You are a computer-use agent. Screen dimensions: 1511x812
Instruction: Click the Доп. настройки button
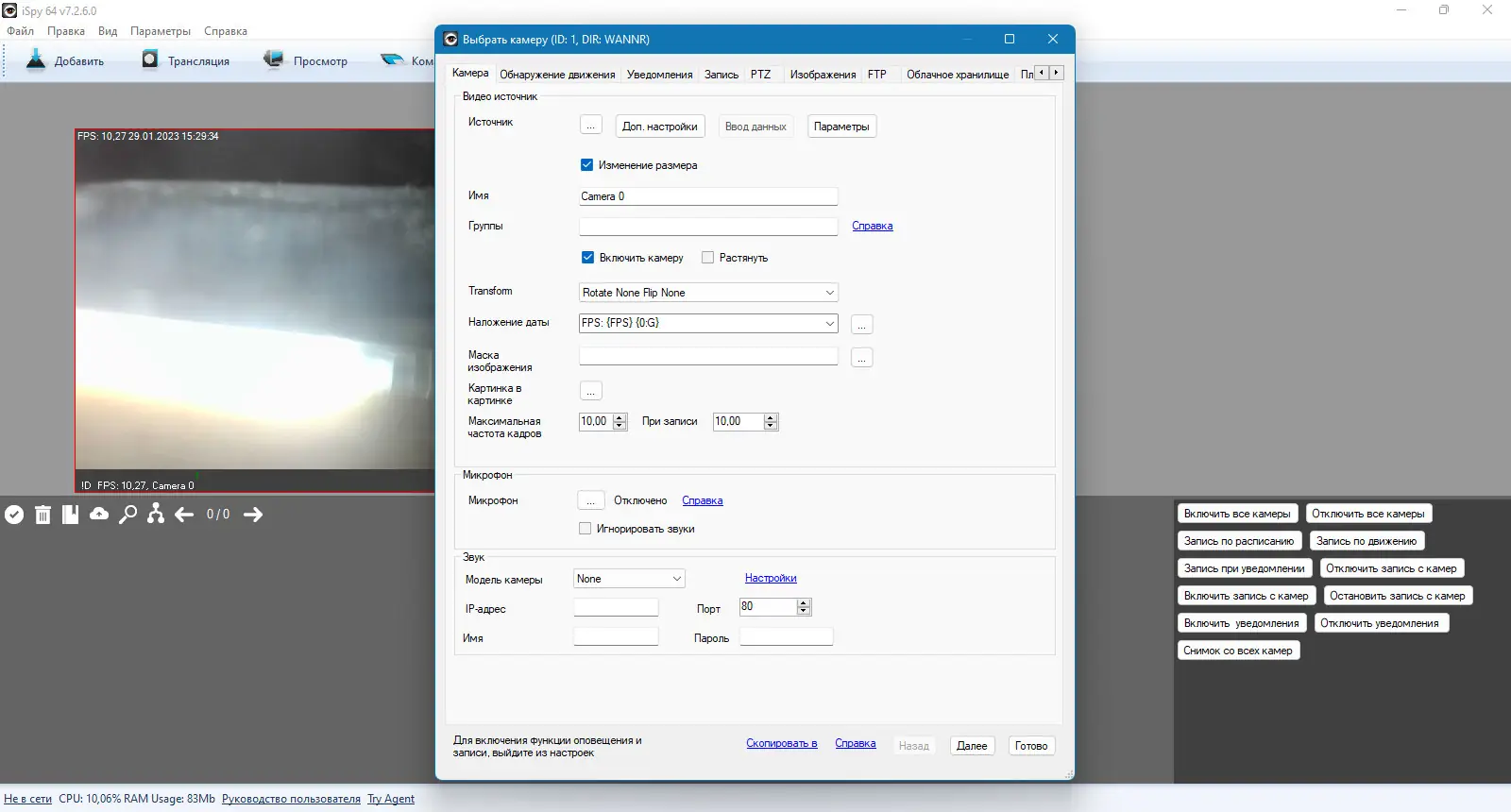click(x=660, y=127)
